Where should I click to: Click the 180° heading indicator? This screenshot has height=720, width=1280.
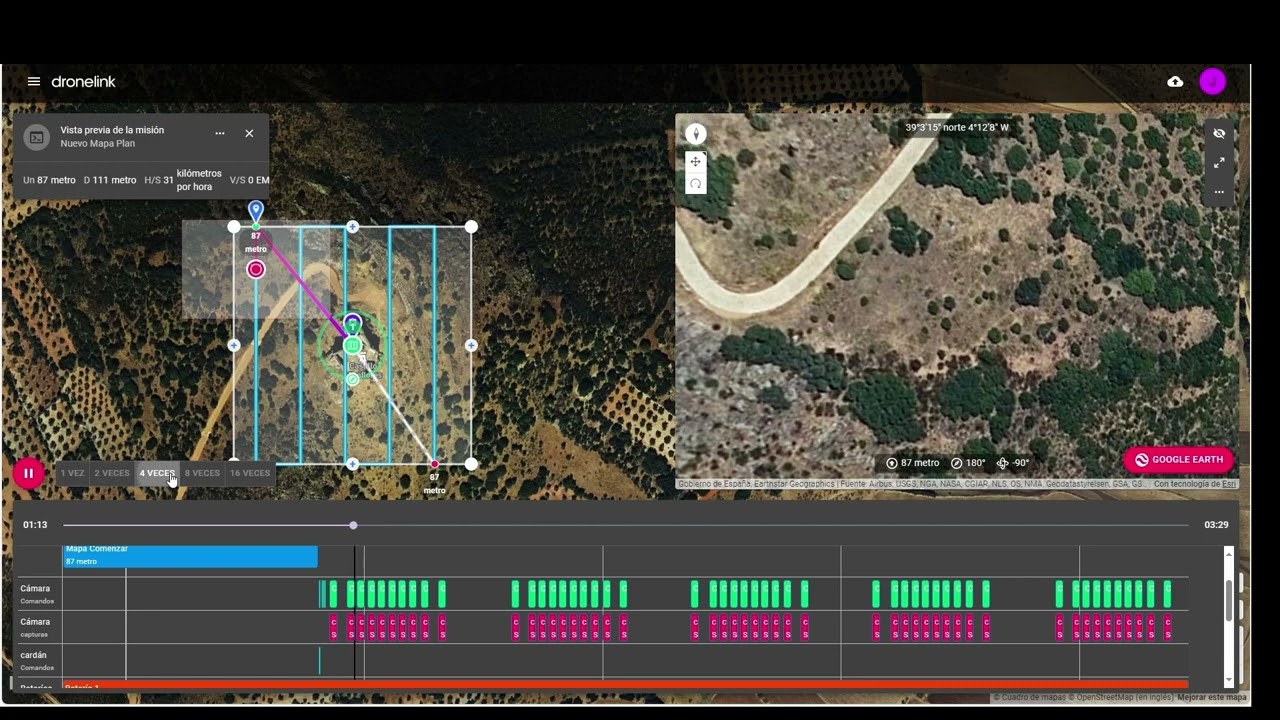click(x=968, y=463)
